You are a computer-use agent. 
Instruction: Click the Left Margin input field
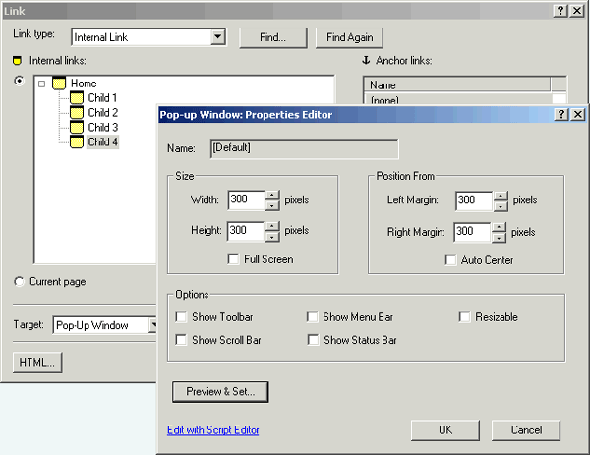tap(474, 201)
